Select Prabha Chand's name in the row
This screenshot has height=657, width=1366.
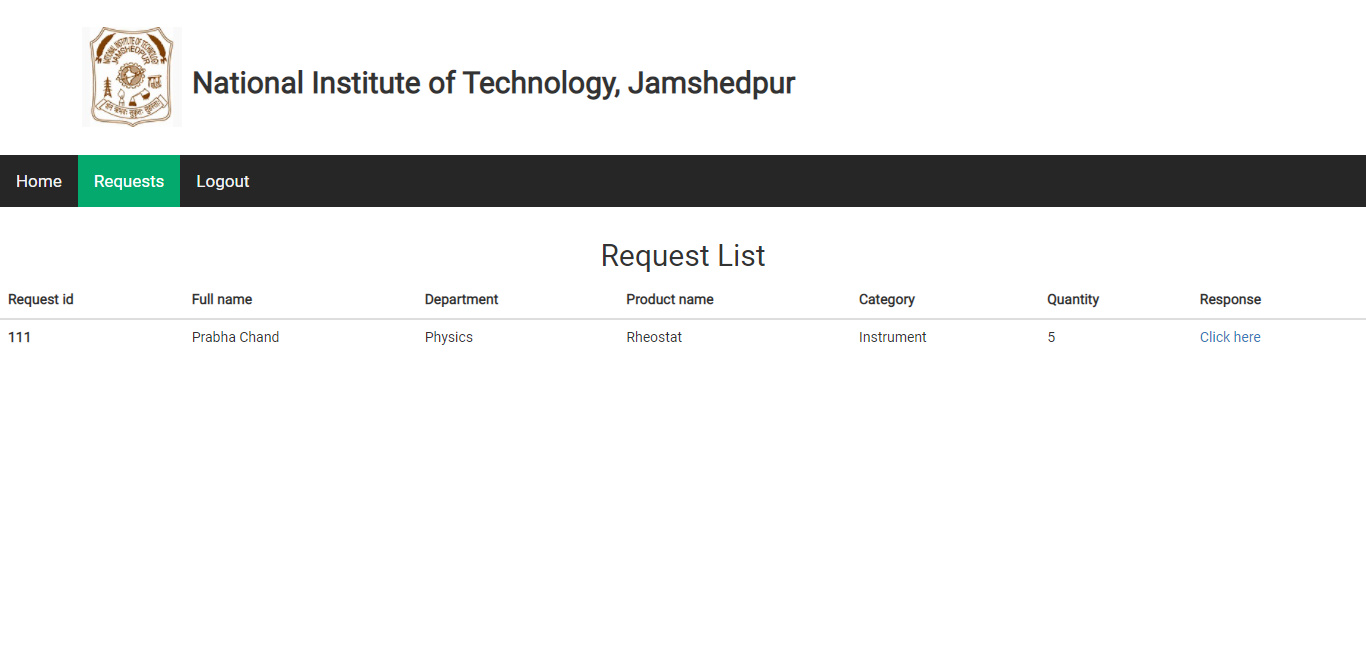click(x=235, y=337)
